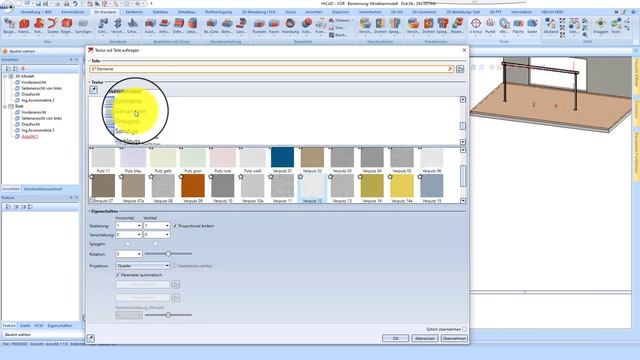Select the Wandung tool icon

click(x=290, y=24)
